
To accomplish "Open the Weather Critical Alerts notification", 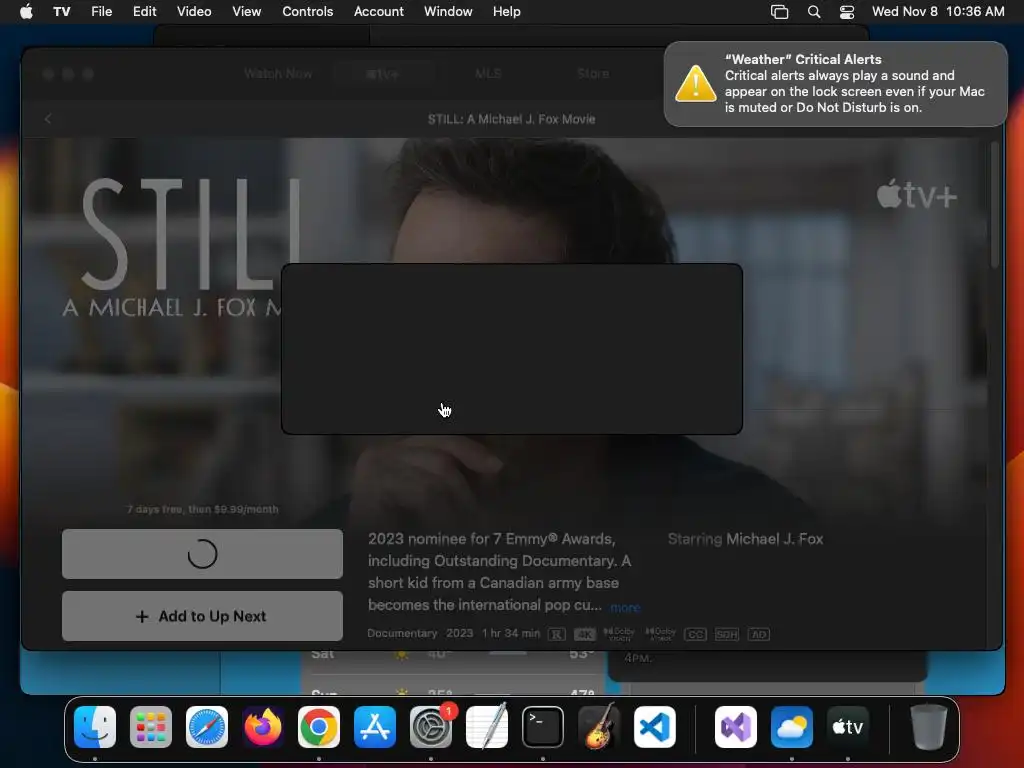I will [835, 84].
